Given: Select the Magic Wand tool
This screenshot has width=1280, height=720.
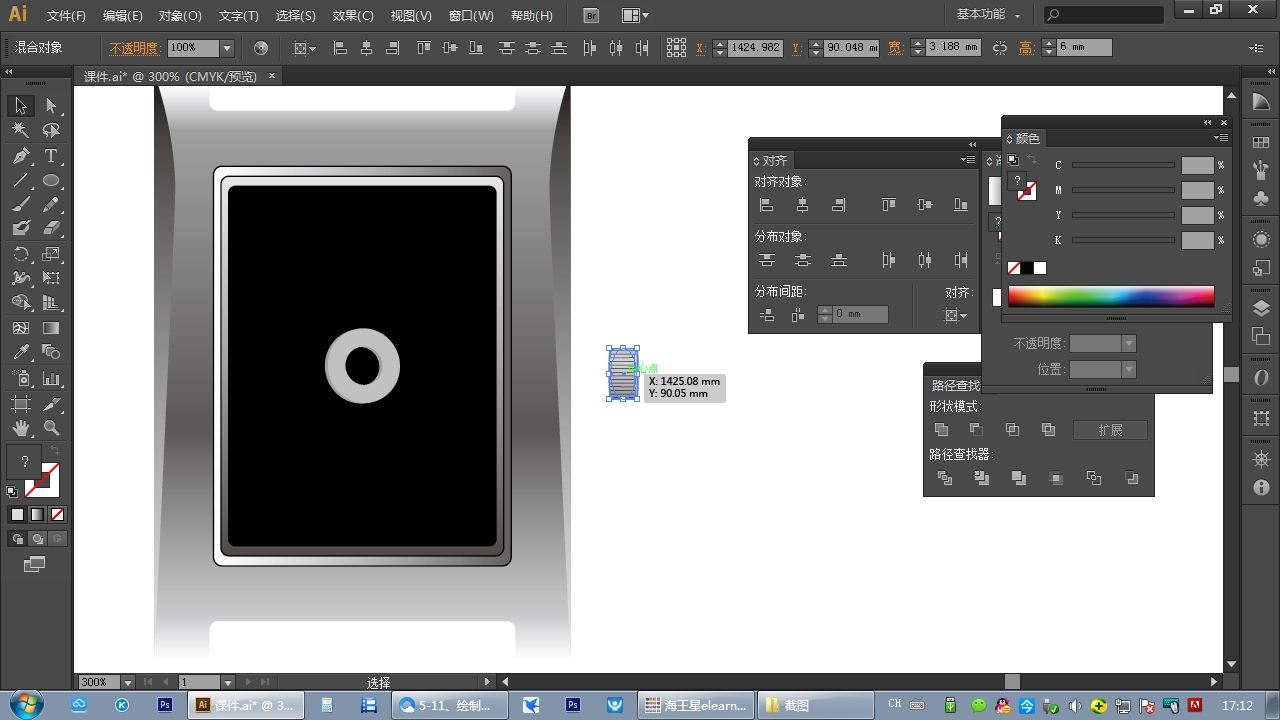Looking at the screenshot, I should click(x=21, y=130).
